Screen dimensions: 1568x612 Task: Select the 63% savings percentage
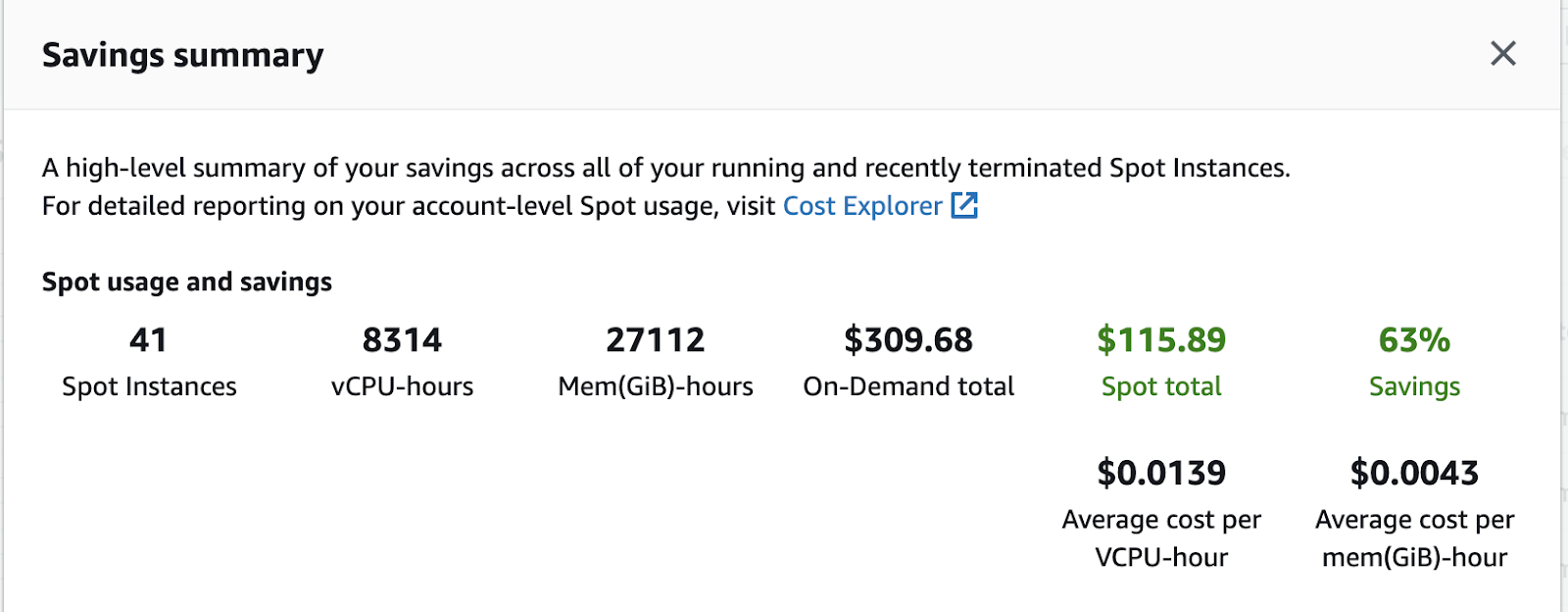tap(1414, 340)
